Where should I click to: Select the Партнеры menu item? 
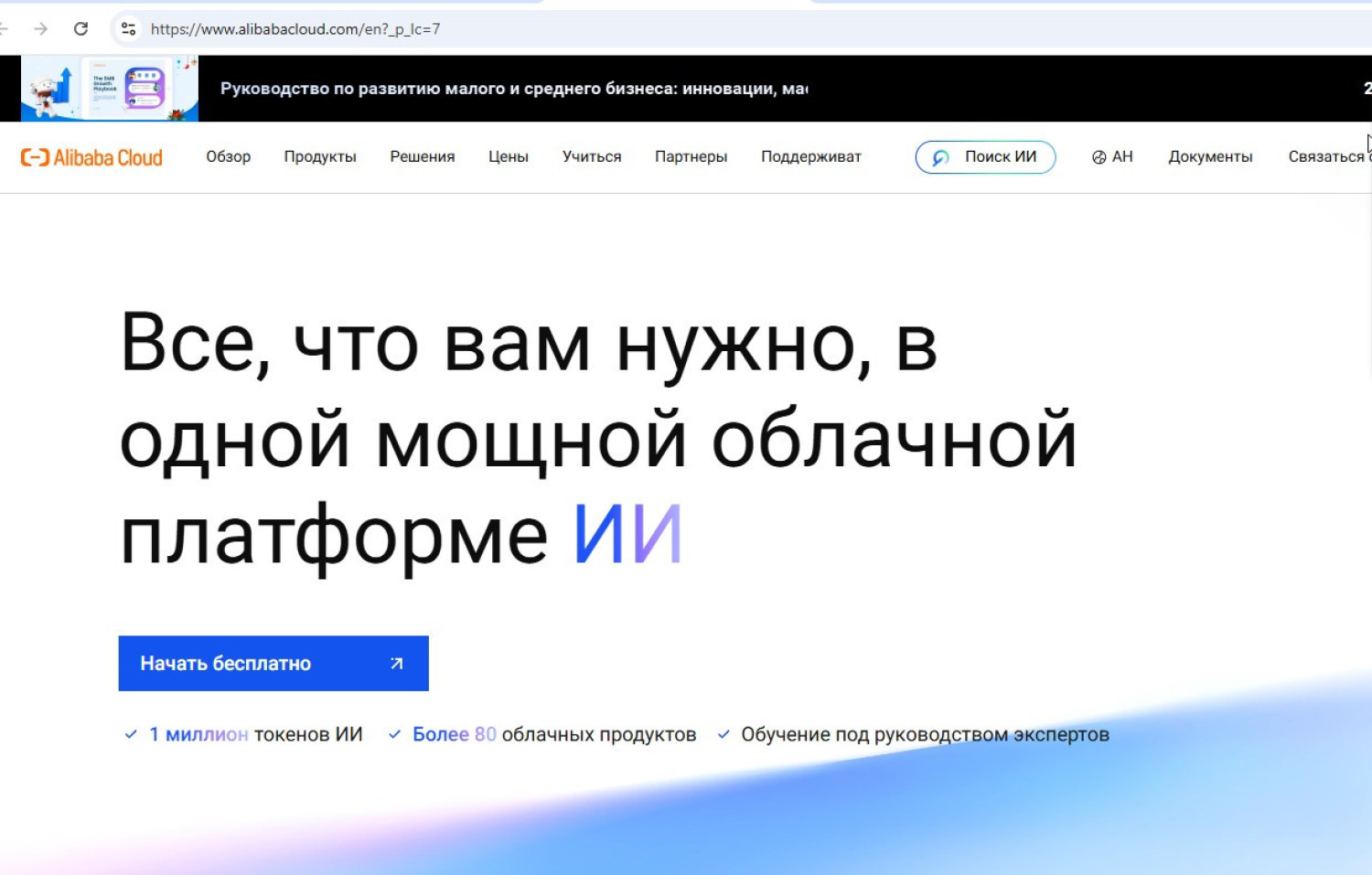click(691, 157)
